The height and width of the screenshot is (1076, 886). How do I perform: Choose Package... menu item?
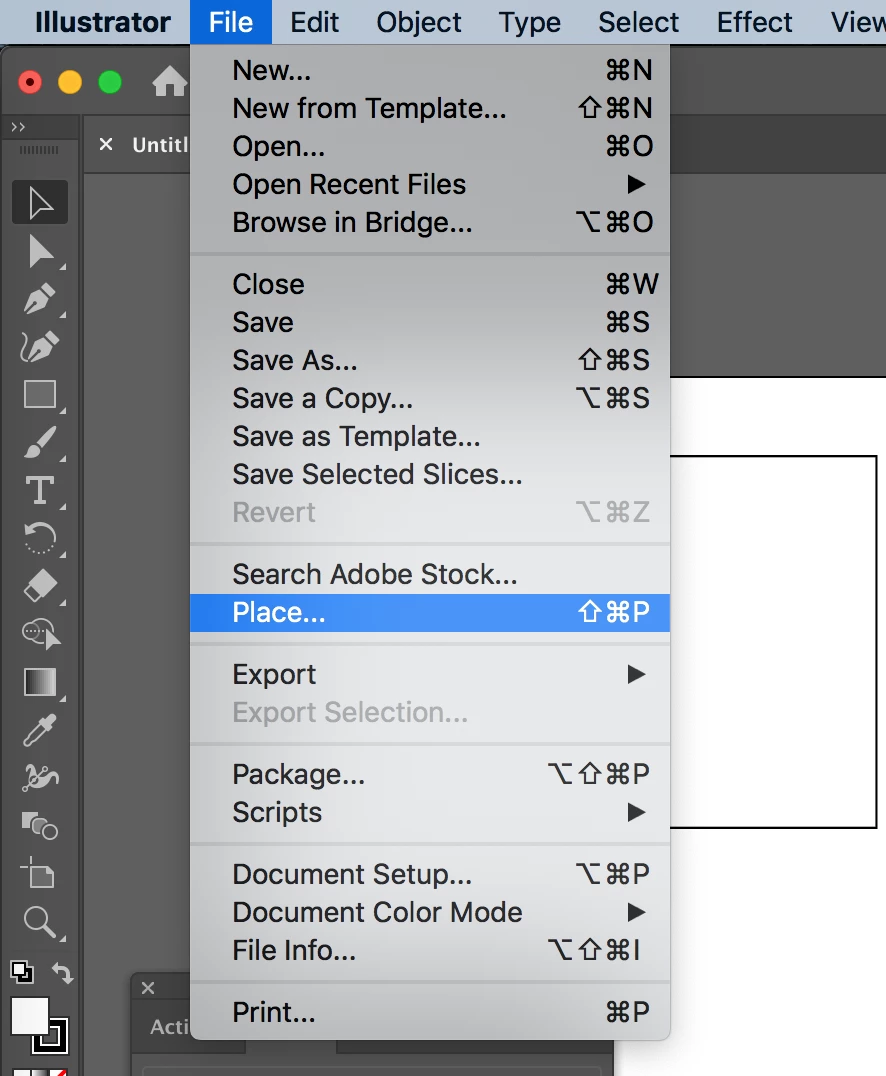point(430,774)
